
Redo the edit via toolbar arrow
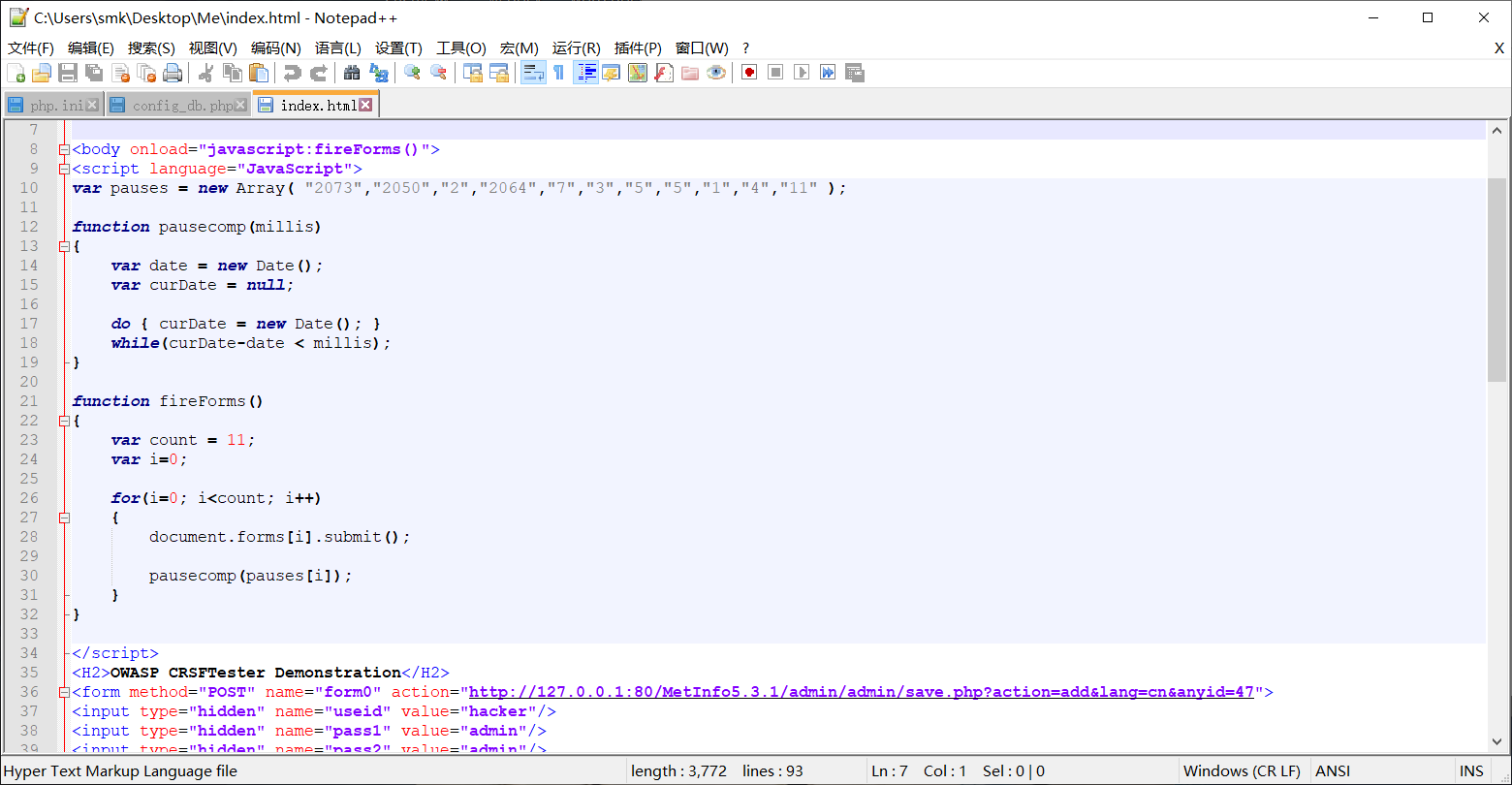tap(318, 73)
